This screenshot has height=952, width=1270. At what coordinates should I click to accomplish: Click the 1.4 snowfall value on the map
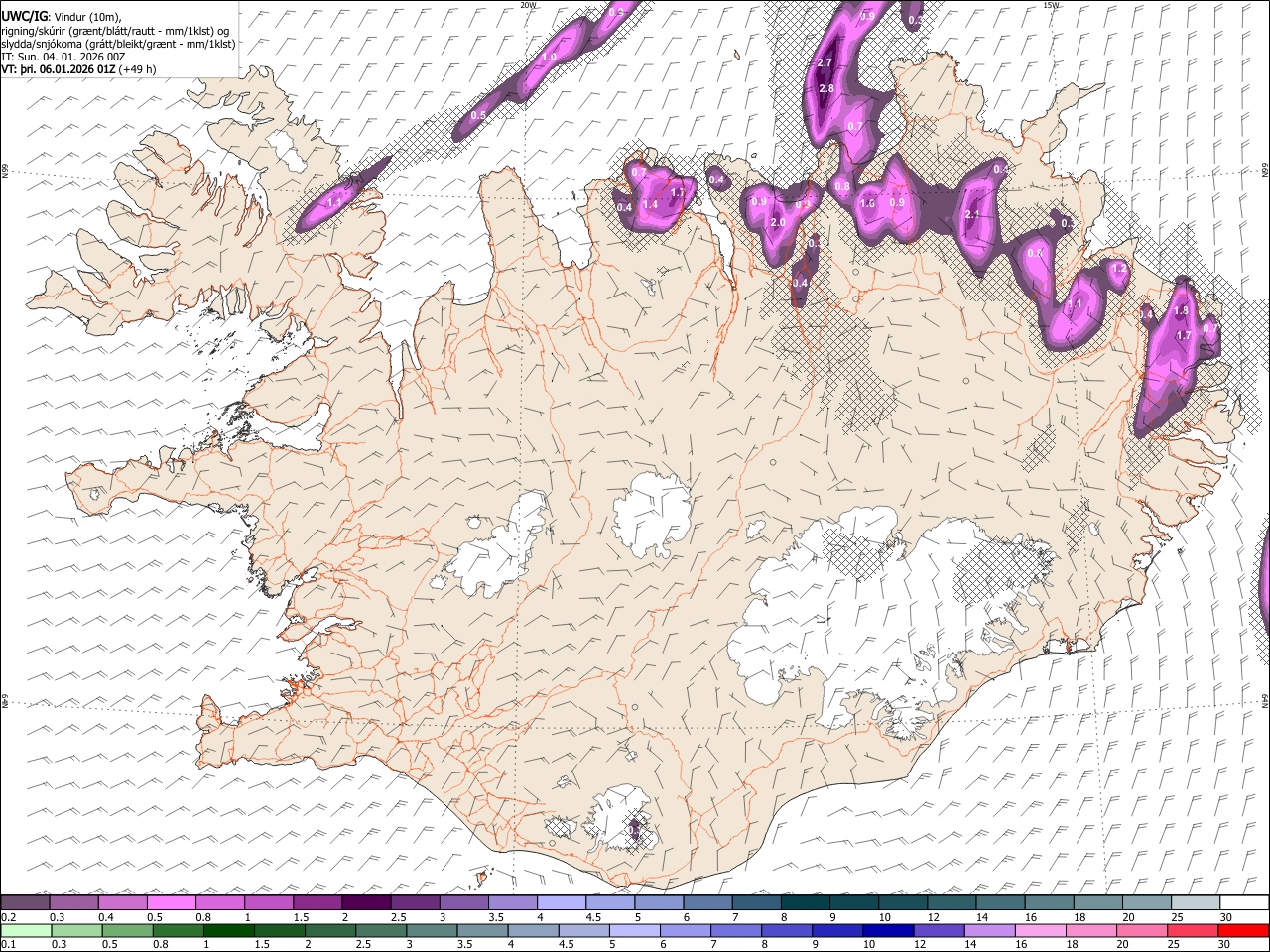[x=651, y=205]
